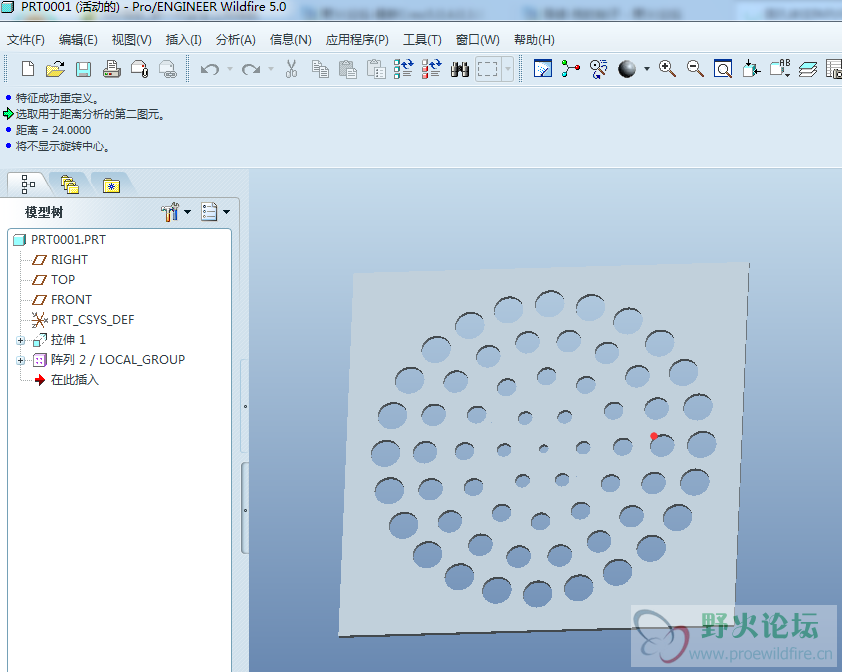Activate the dashed-rectangle selection box tool

click(488, 69)
